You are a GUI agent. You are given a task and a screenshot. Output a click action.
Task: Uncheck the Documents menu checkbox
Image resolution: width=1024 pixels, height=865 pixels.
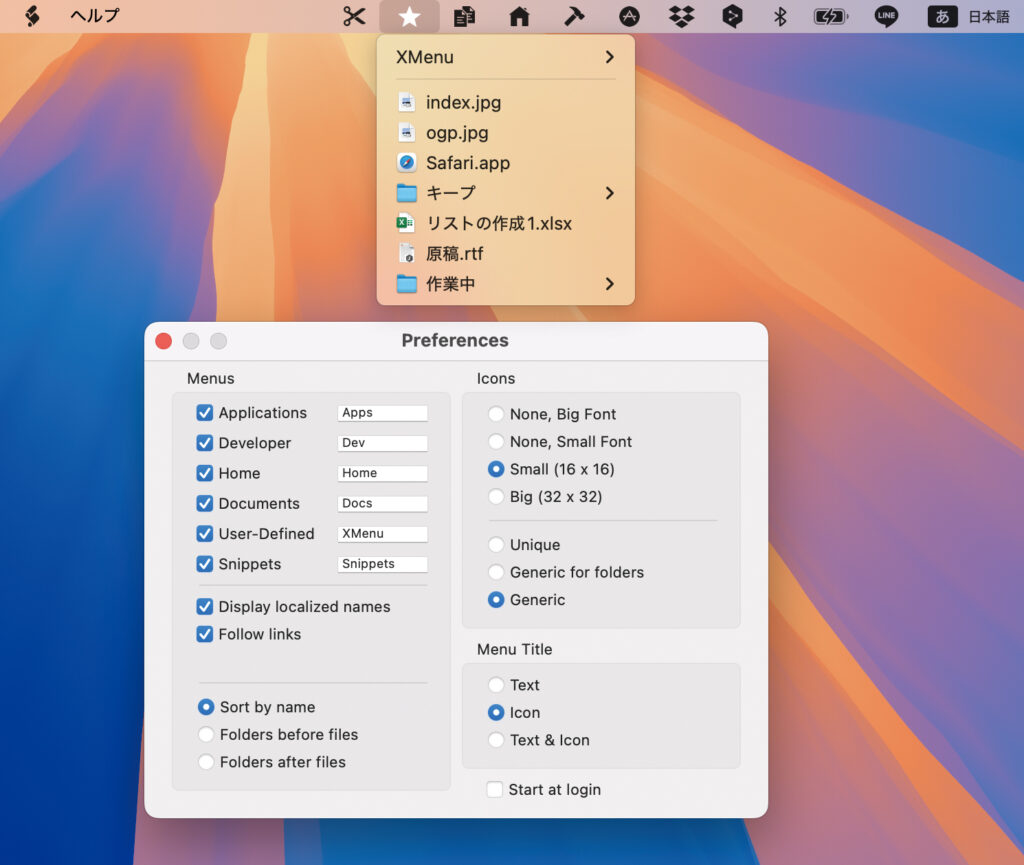click(204, 503)
